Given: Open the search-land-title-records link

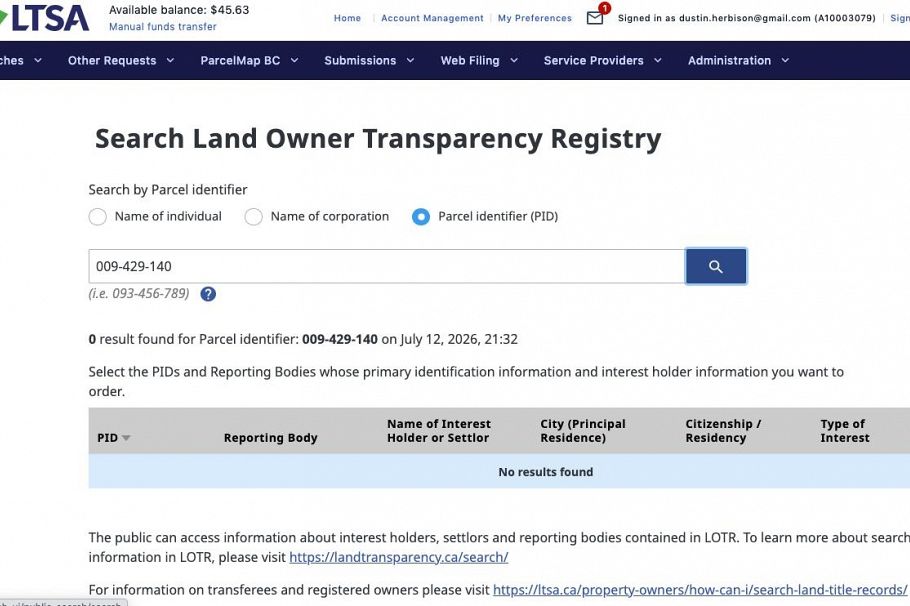Looking at the screenshot, I should click(700, 590).
